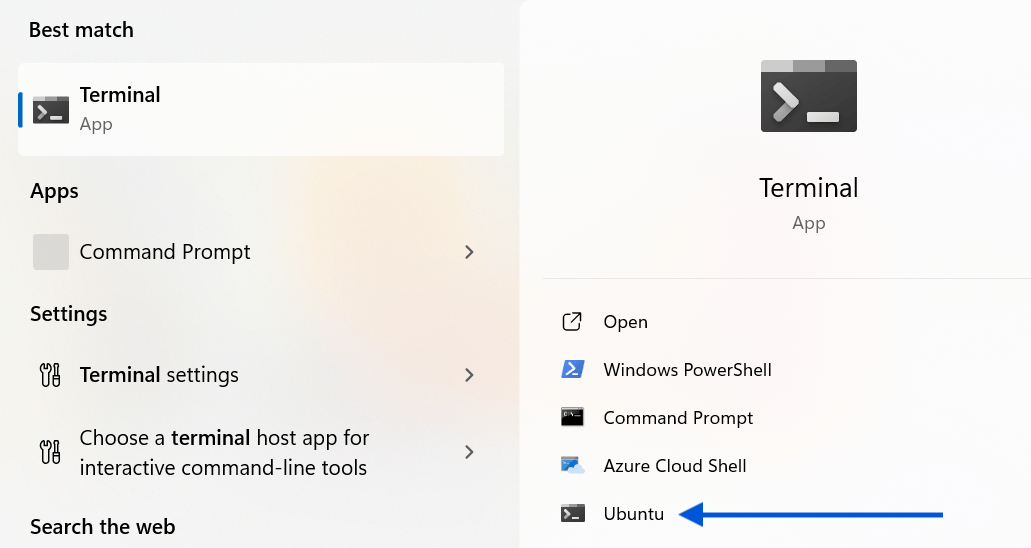Click the Open external-link icon
This screenshot has width=1031, height=548.
(572, 322)
